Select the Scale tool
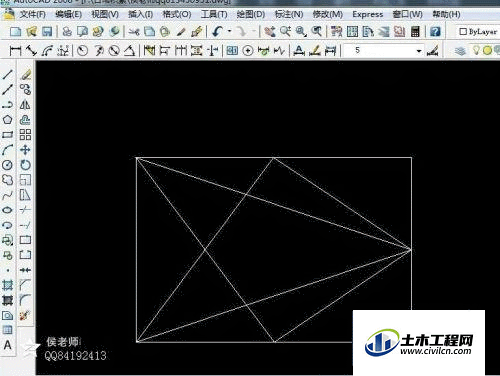 pos(25,180)
